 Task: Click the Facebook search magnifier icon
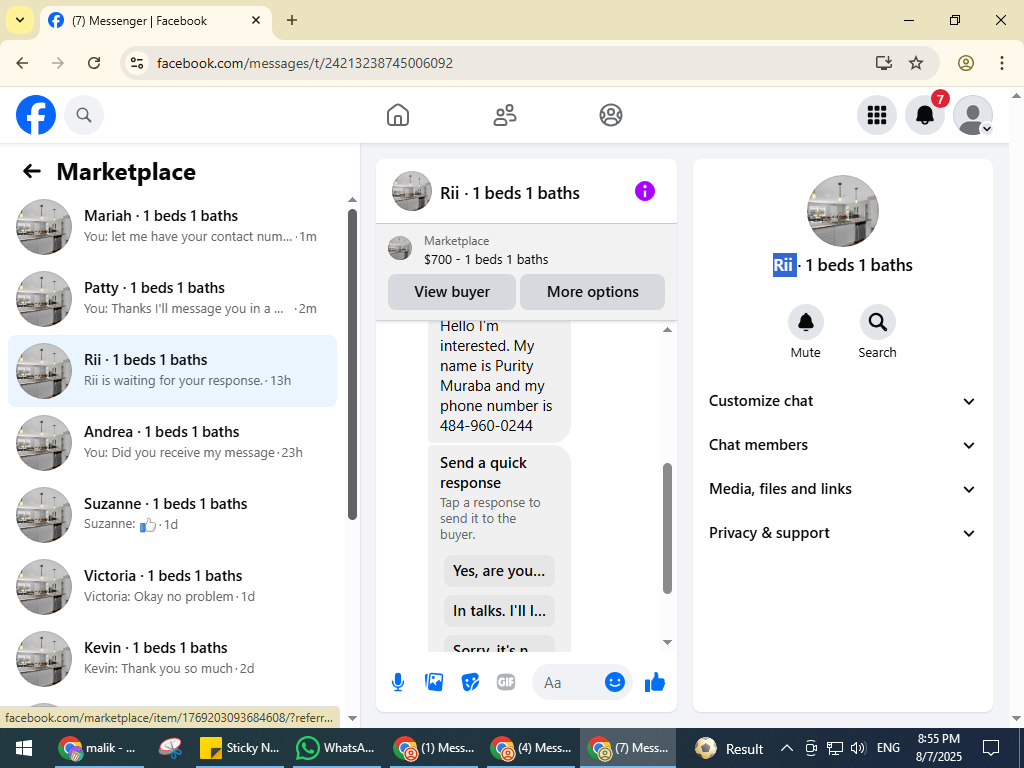tap(84, 115)
